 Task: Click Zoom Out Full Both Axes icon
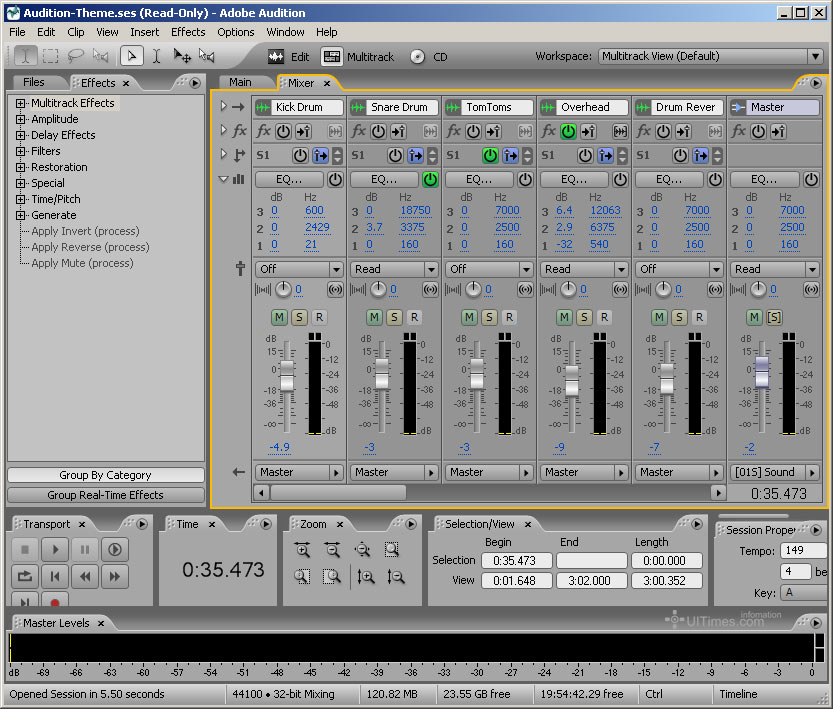pyautogui.click(x=362, y=550)
